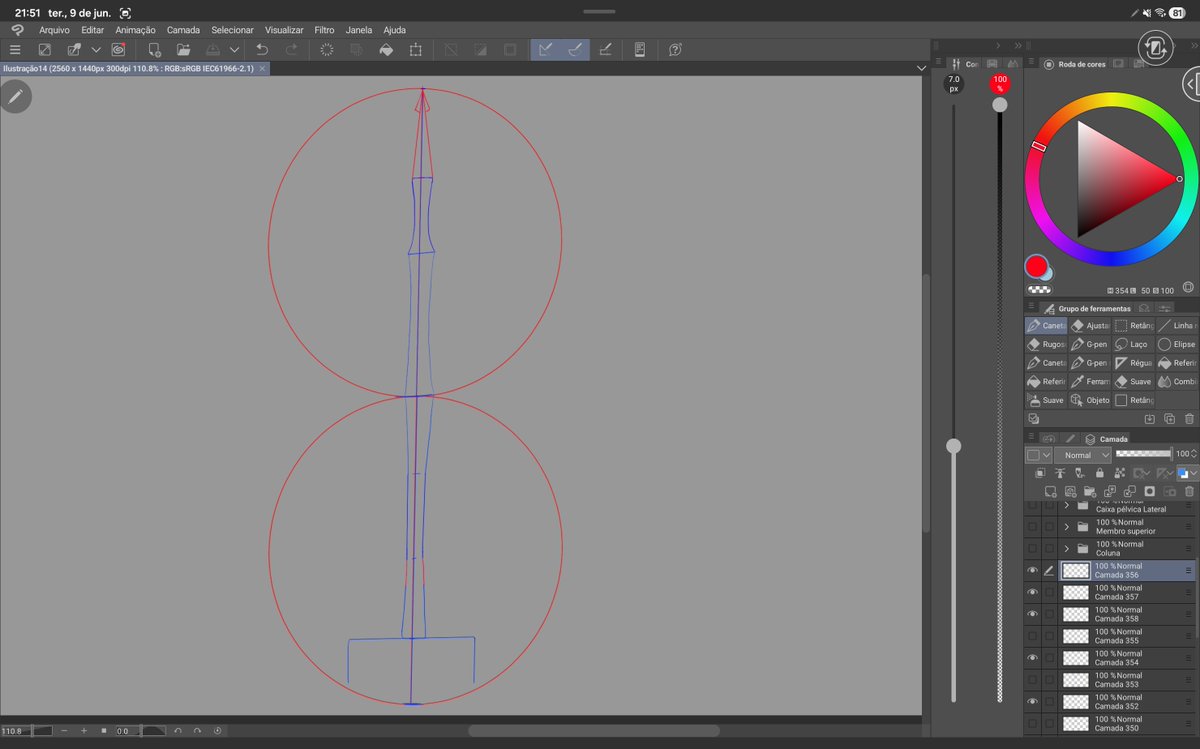Click the rotate-canvas round button top right
The height and width of the screenshot is (749, 1200).
click(x=1155, y=48)
